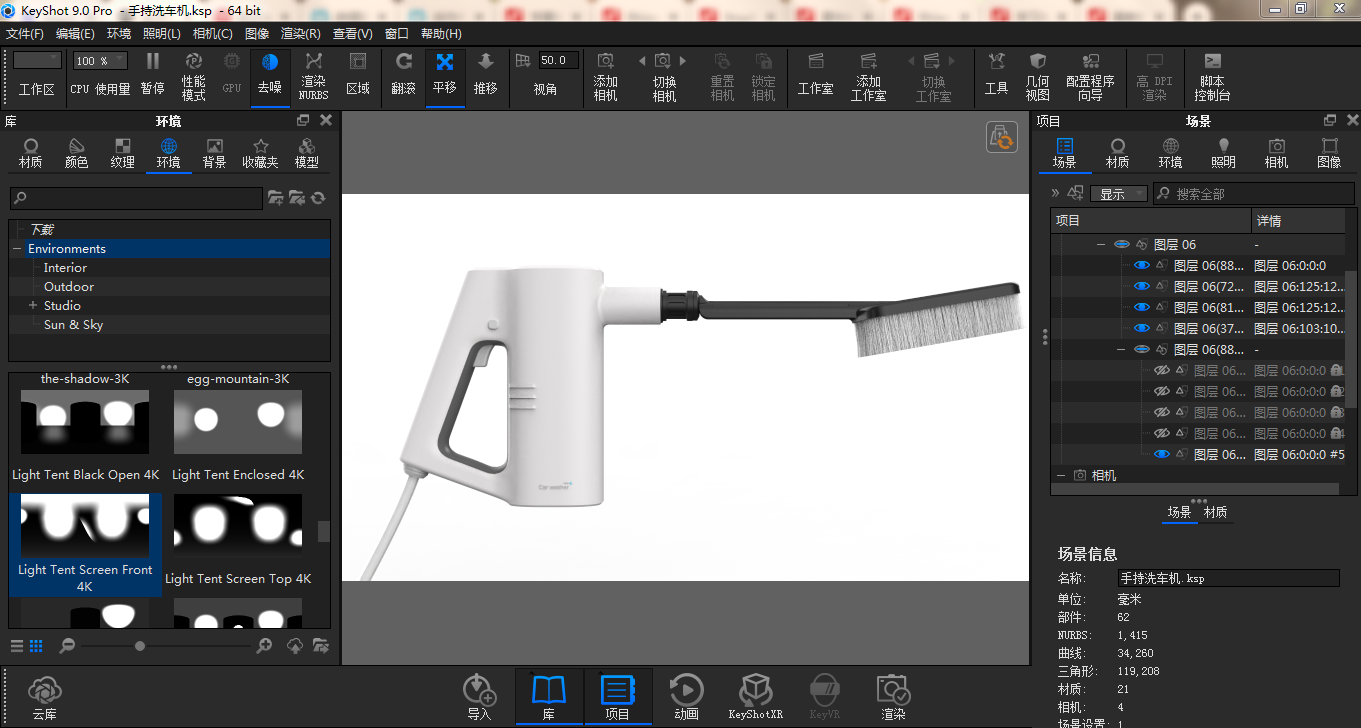The image size is (1361, 728).
Task: Switch to library 收藏夹 favorites tab
Action: (260, 154)
